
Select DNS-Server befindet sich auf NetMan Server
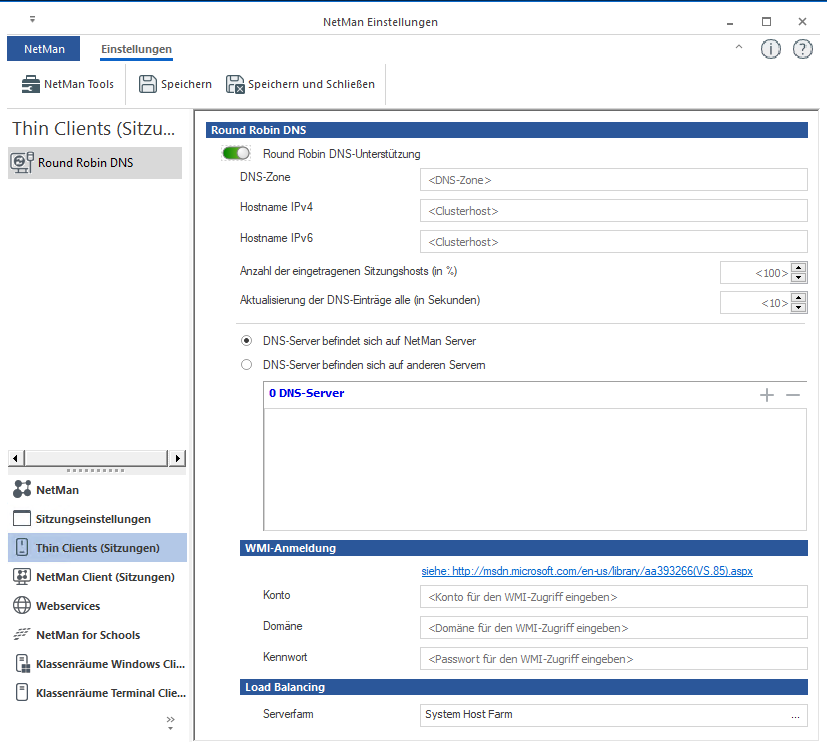(x=247, y=341)
